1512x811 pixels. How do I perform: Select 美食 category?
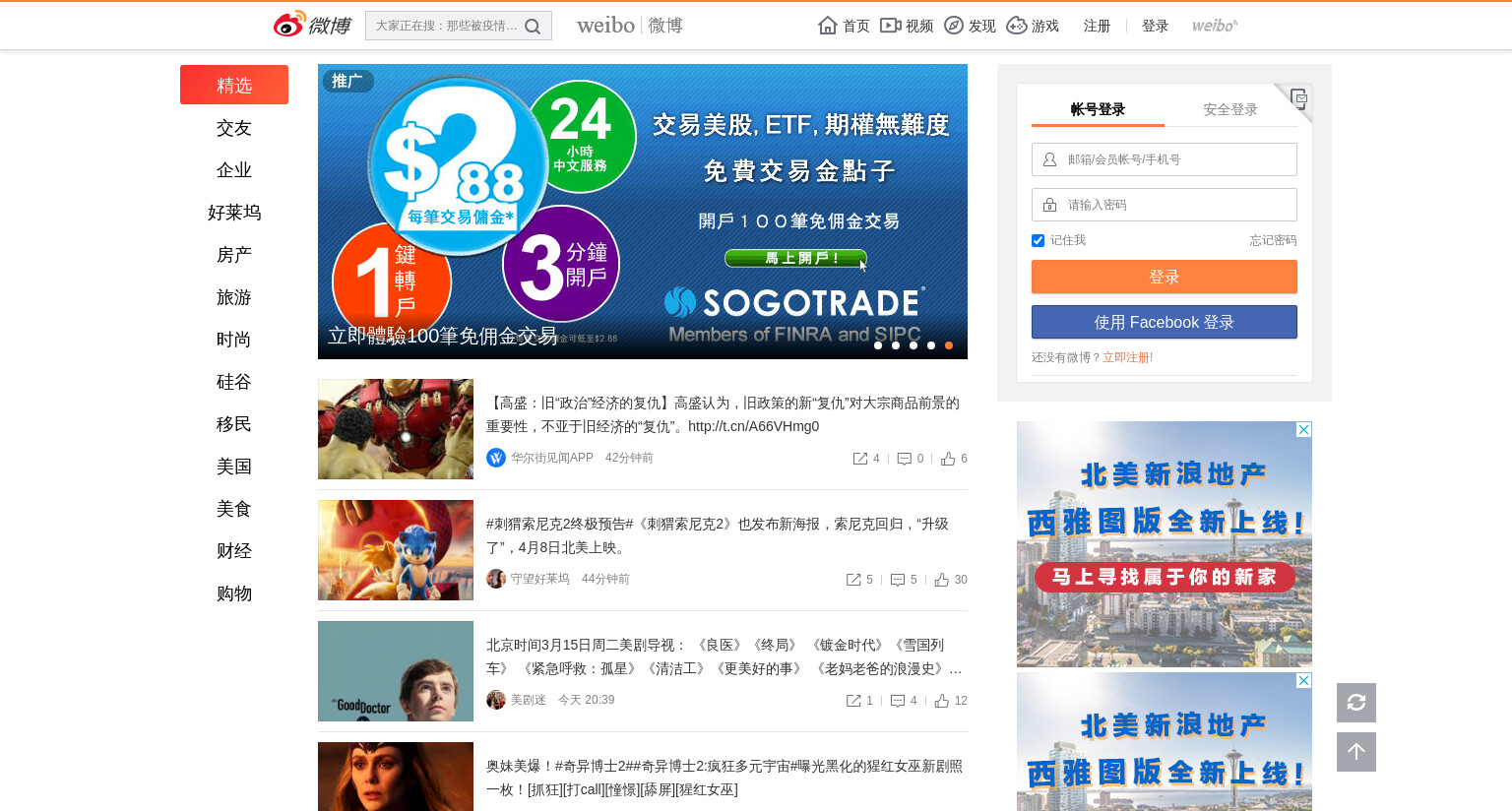coord(234,509)
